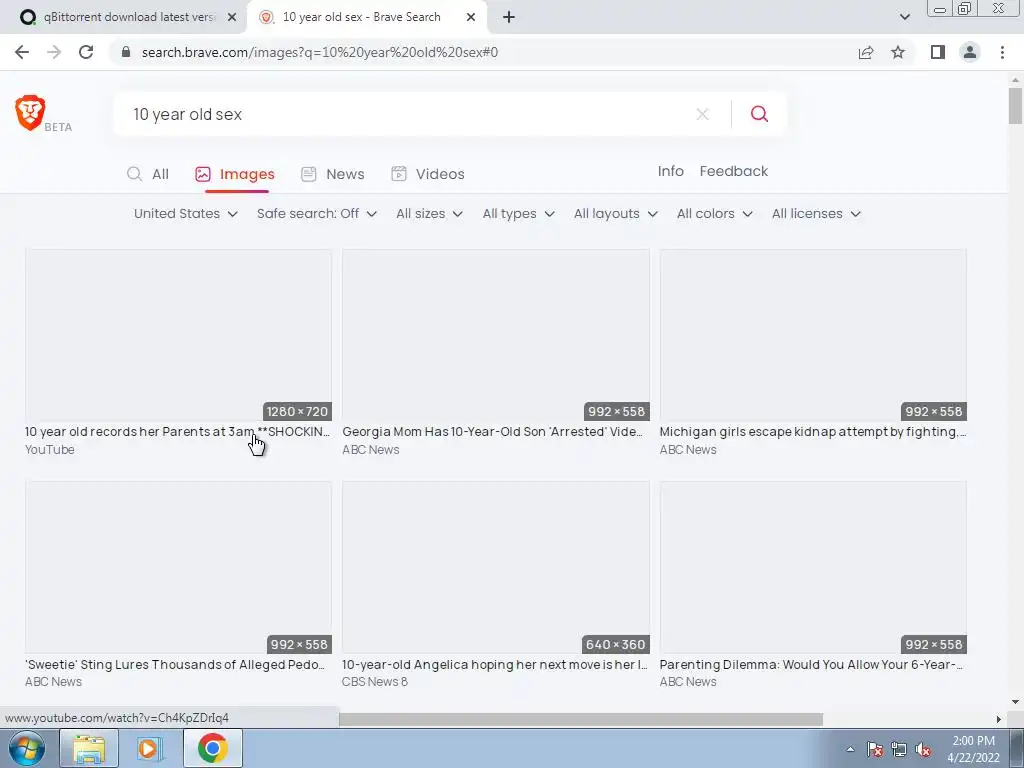The image size is (1024, 768).
Task: Open the Chrome three-dot menu
Action: [x=1002, y=52]
